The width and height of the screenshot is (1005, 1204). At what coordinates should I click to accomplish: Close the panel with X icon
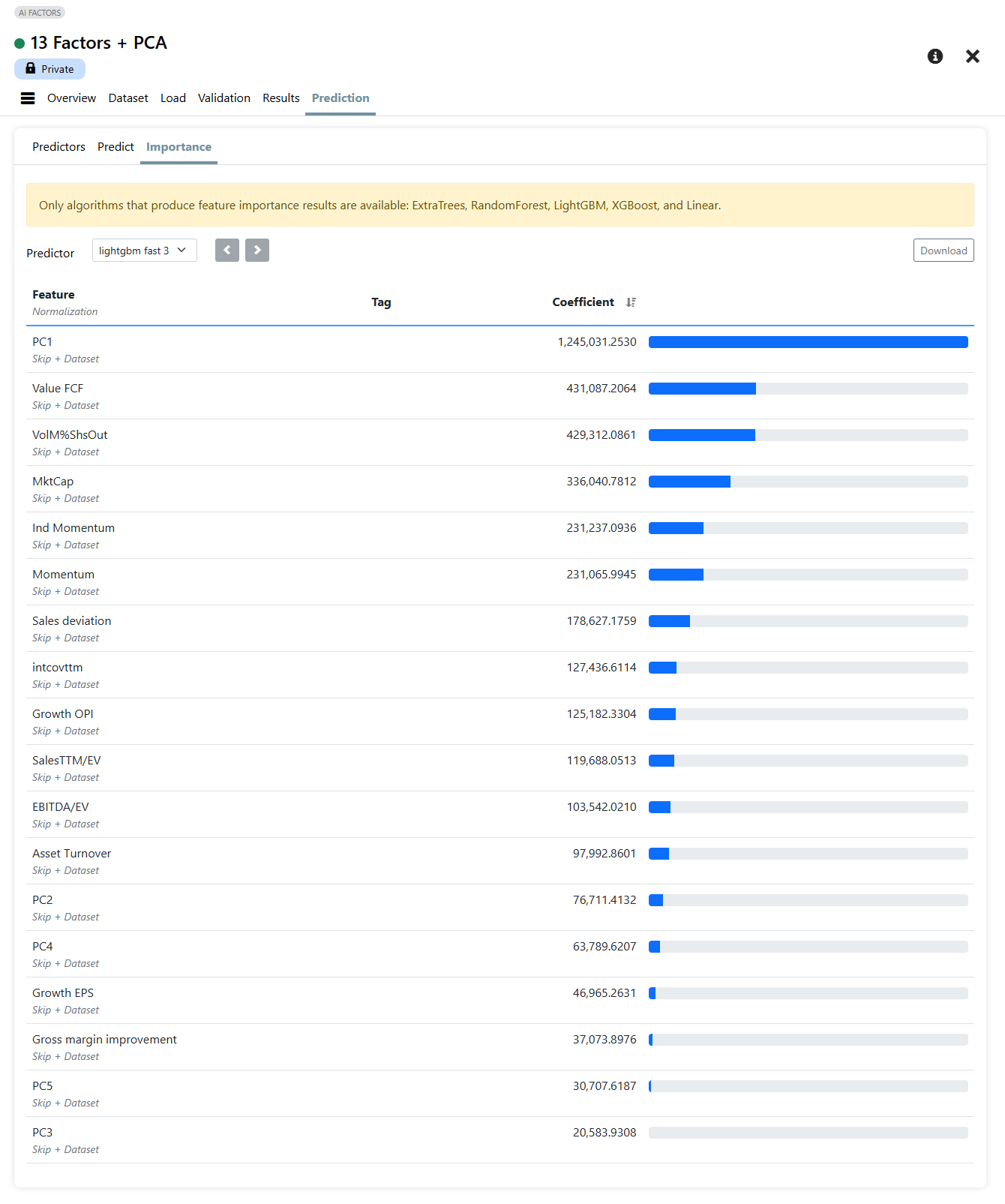click(x=972, y=56)
